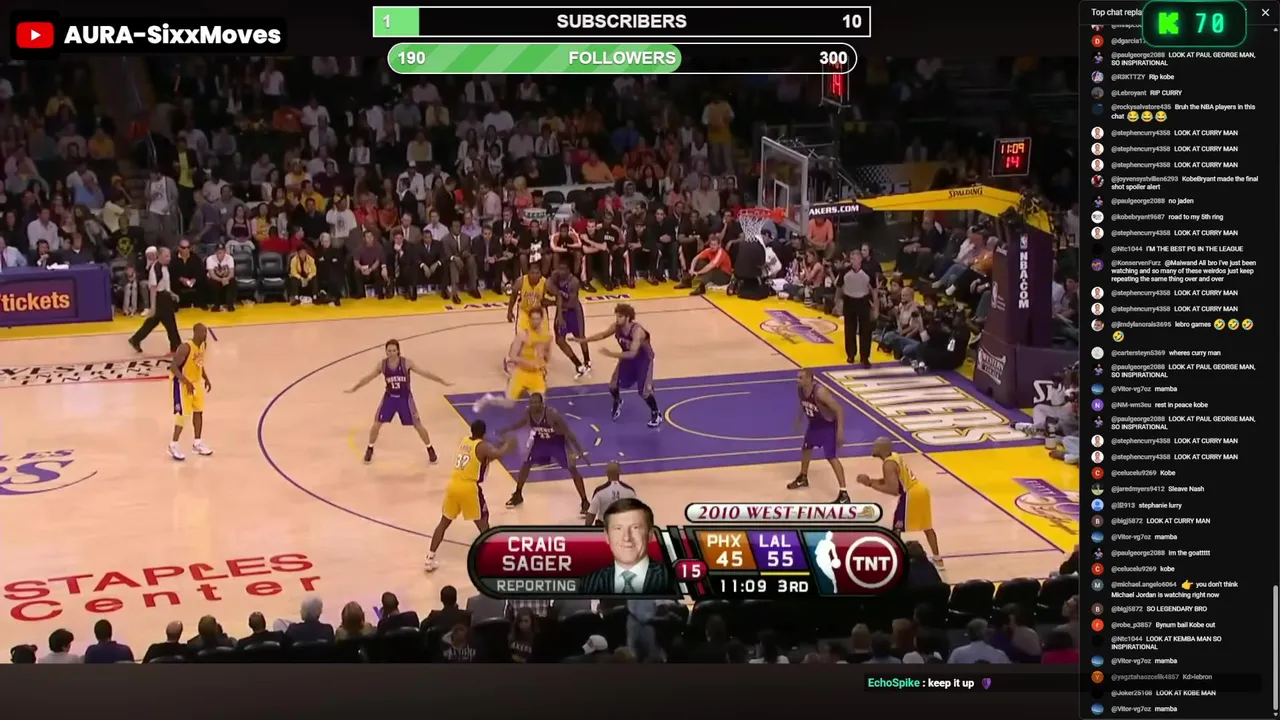1280x720 pixels.
Task: Click the avatar beside @rockysalvatore435
Action: 1097,107
